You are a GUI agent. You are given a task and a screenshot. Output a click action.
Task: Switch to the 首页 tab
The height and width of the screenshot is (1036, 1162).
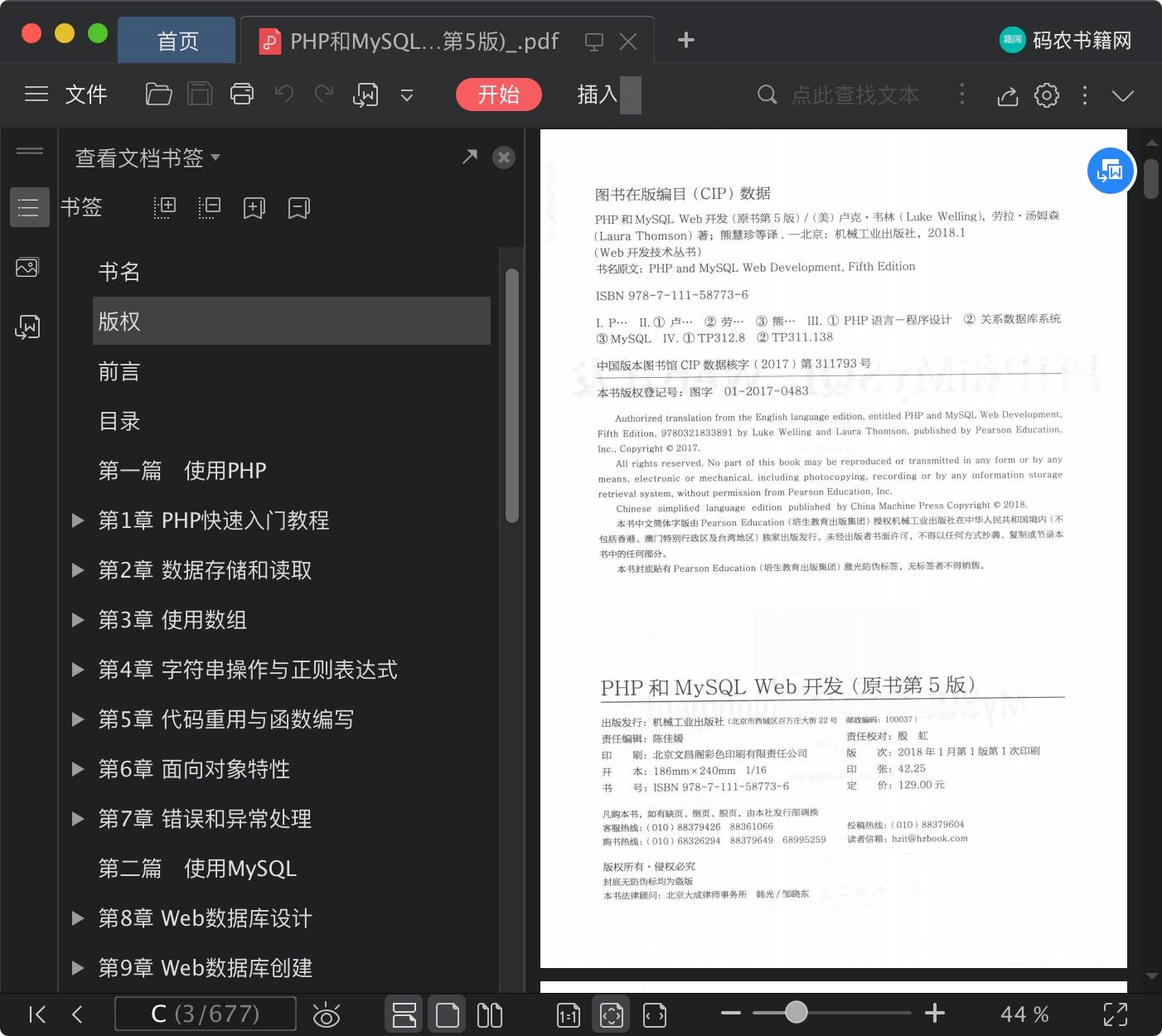coord(177,41)
